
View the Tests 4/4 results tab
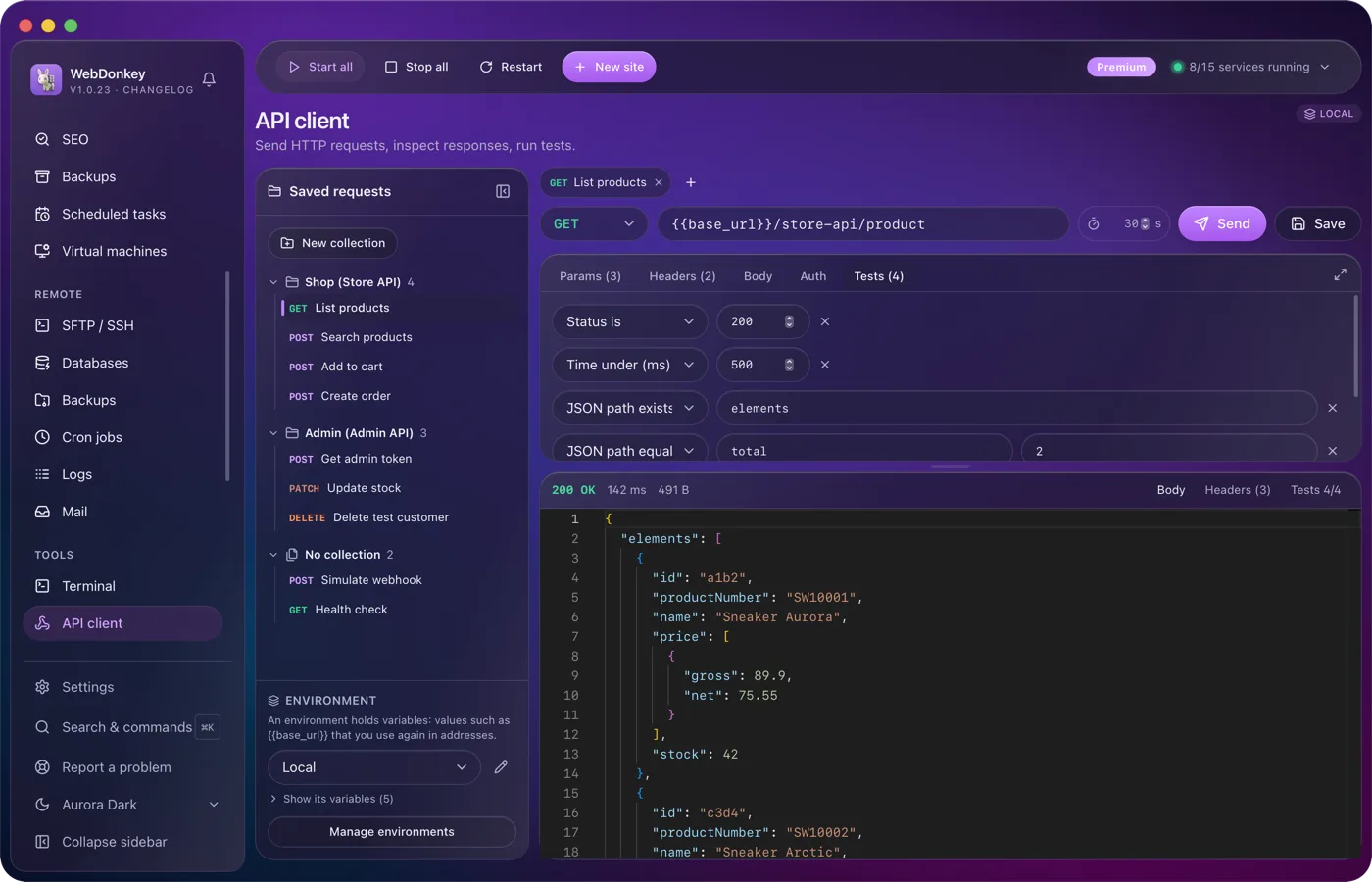1315,490
